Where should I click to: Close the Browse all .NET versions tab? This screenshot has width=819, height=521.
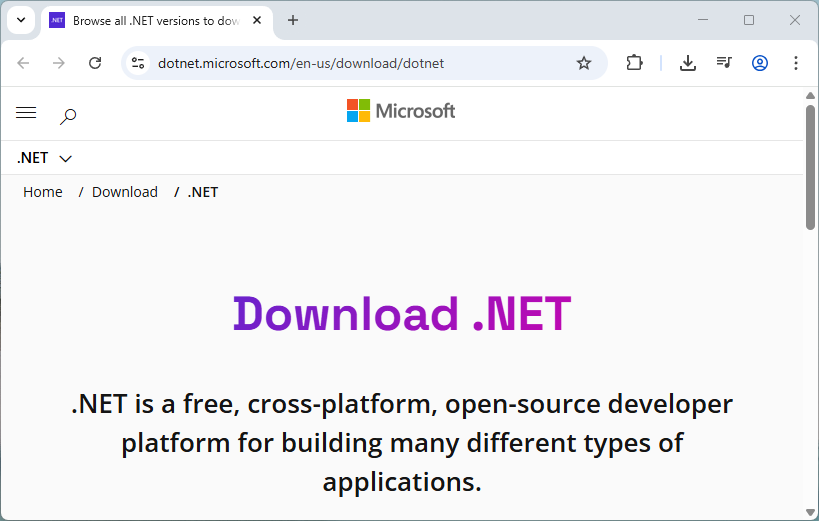pyautogui.click(x=257, y=20)
